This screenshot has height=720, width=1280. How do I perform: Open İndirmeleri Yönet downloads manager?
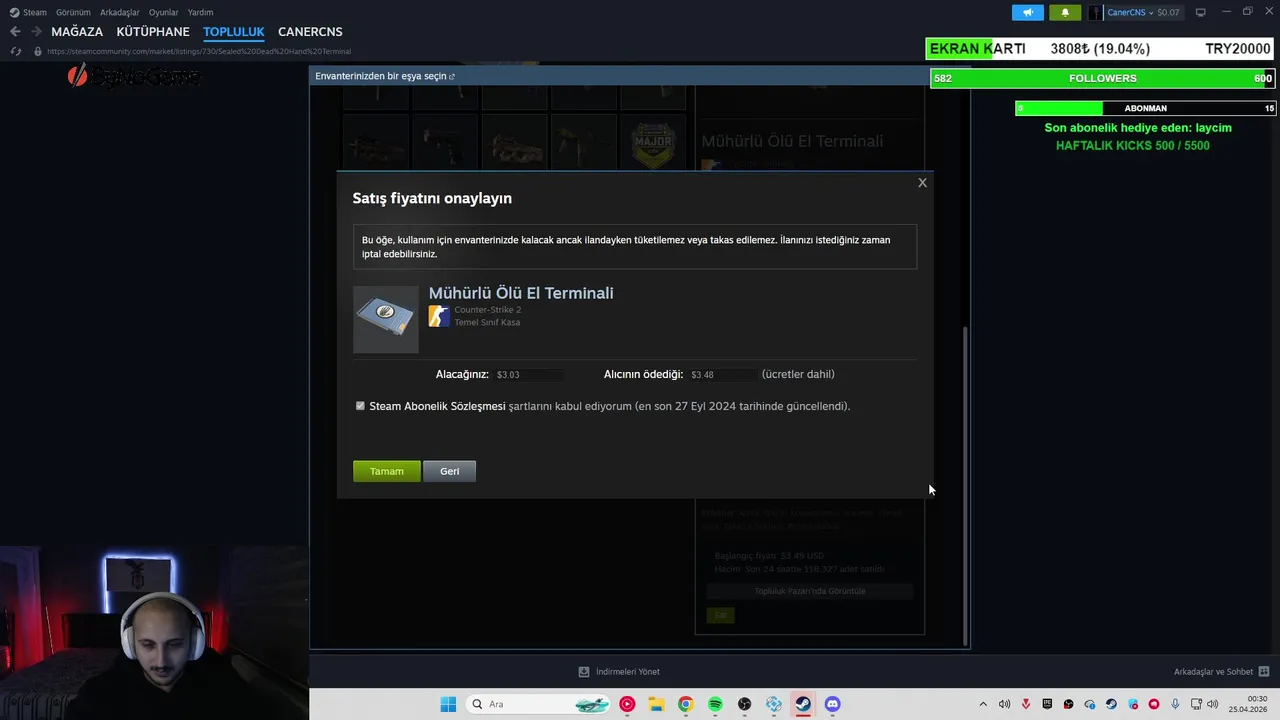pyautogui.click(x=619, y=672)
